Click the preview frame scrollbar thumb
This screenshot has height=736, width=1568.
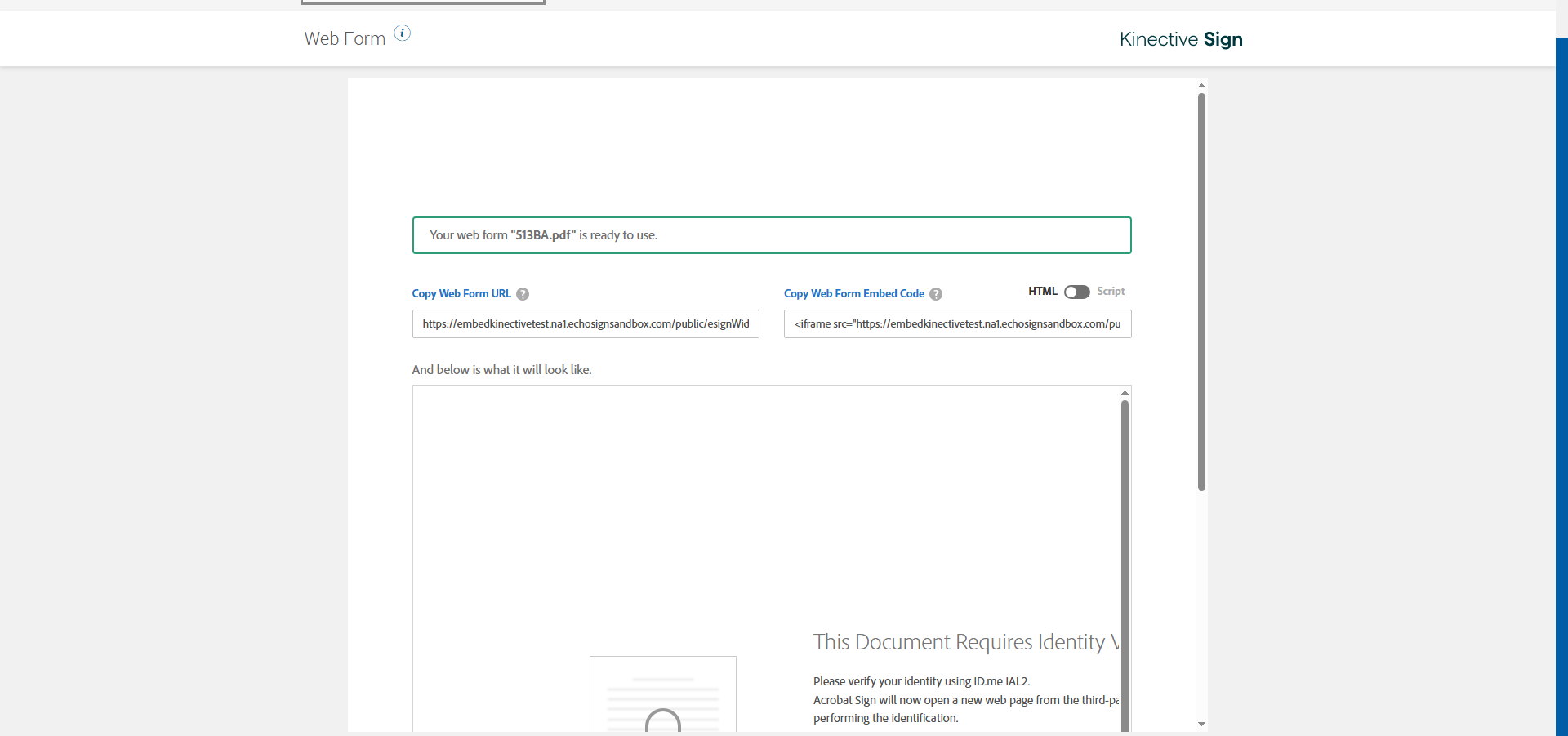1125,566
